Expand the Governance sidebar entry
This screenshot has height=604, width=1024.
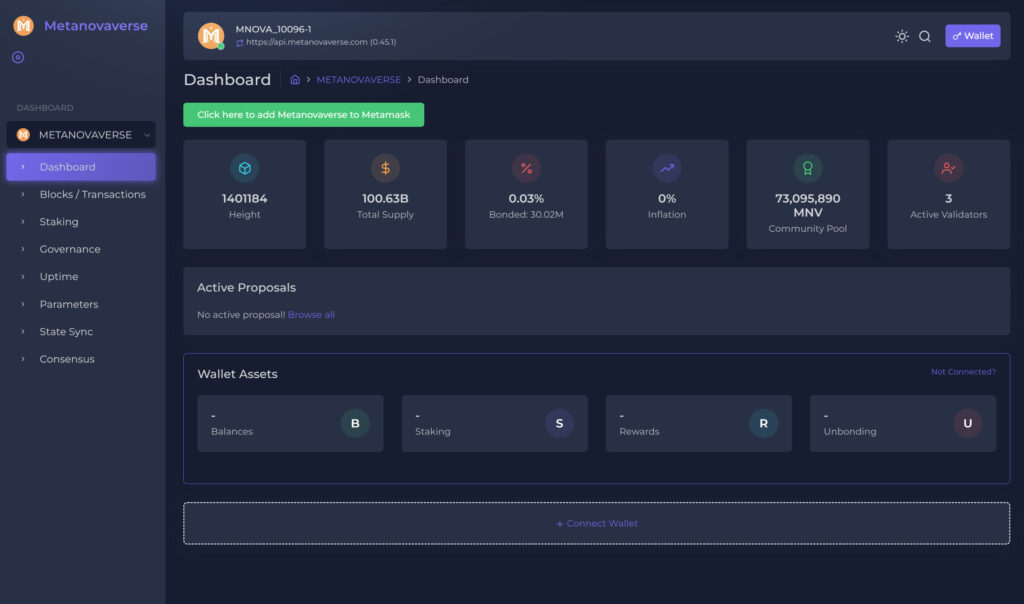(70, 249)
